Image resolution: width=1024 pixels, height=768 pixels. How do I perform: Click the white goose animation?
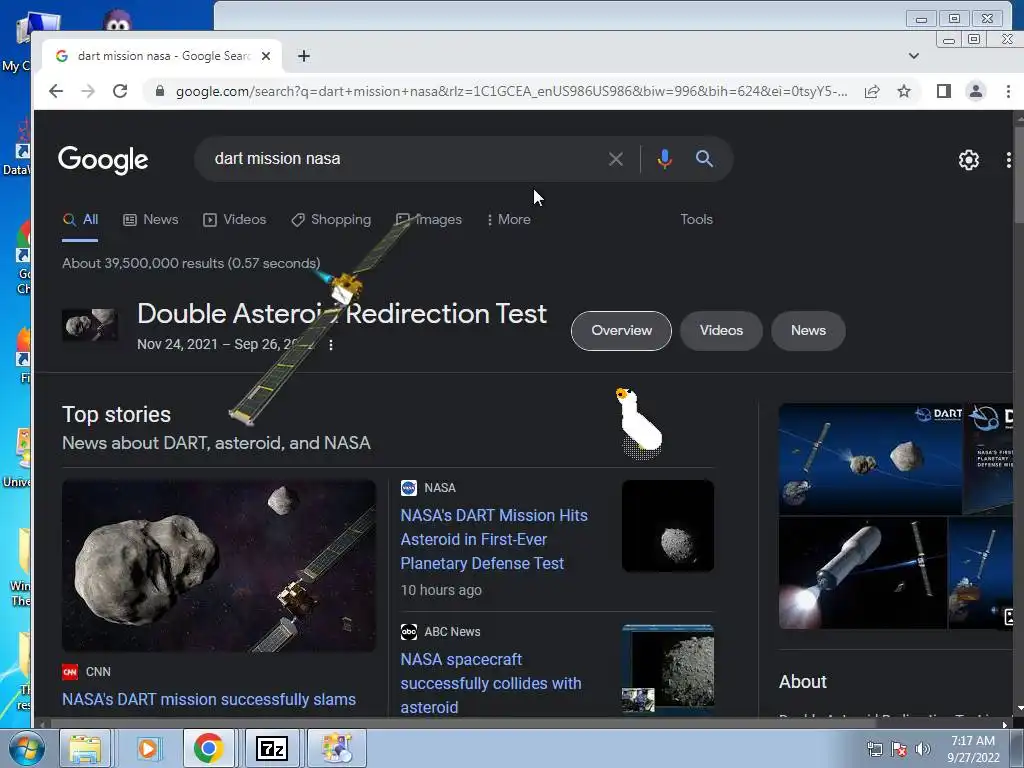point(638,423)
